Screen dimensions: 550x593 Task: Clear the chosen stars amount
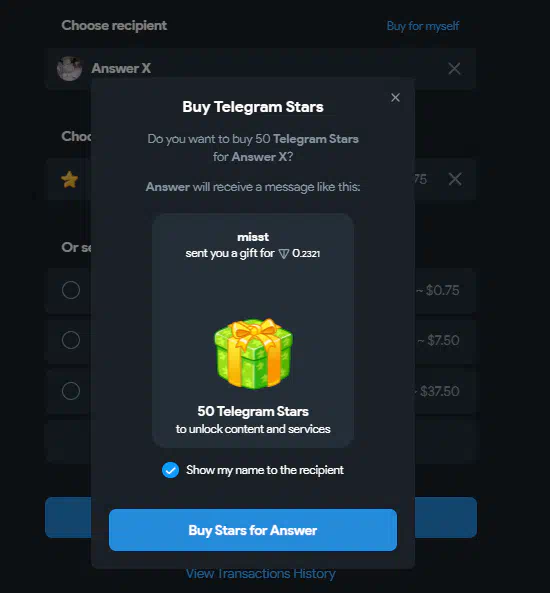[455, 179]
